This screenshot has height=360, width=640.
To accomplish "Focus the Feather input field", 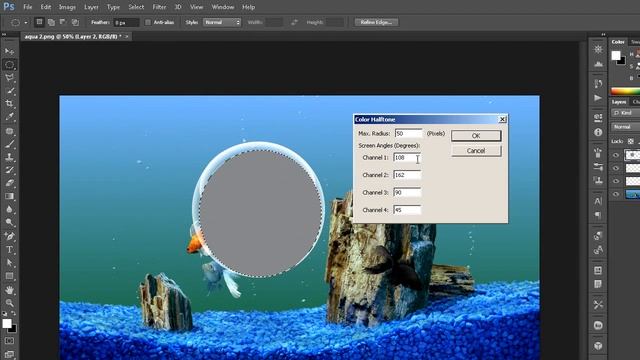I will click(126, 22).
